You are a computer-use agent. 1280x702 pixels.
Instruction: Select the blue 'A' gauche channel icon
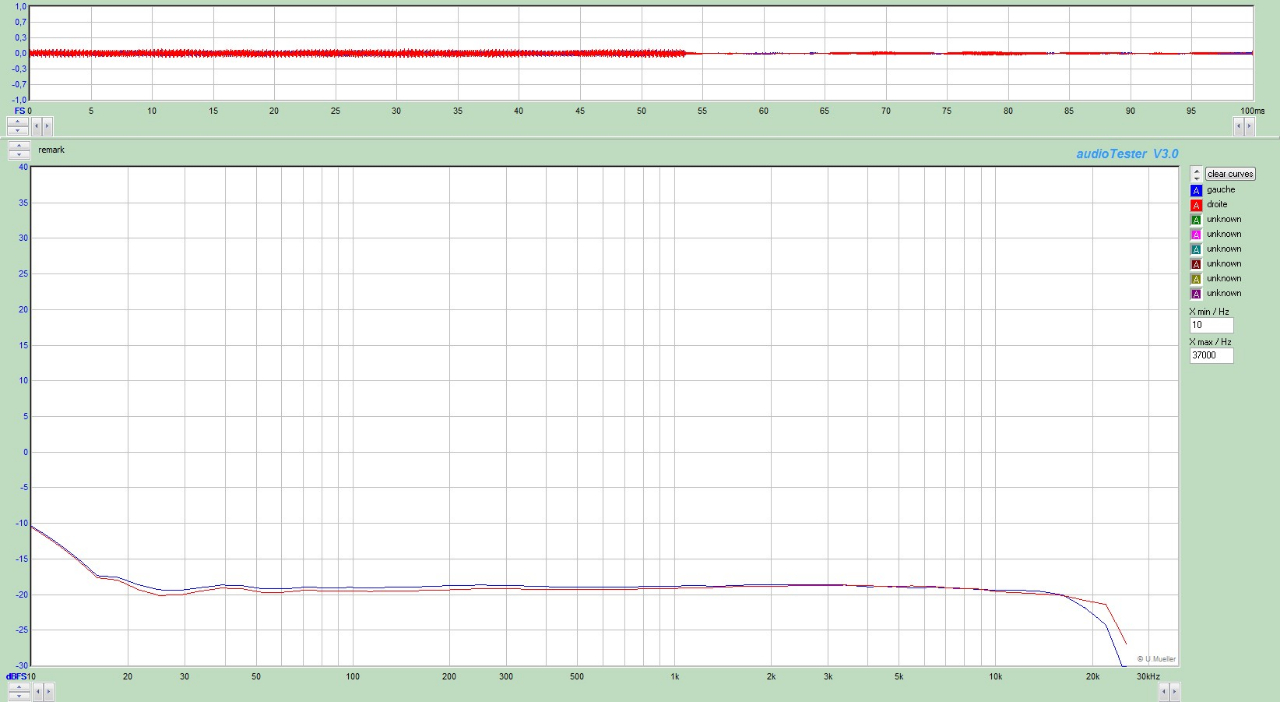1196,189
